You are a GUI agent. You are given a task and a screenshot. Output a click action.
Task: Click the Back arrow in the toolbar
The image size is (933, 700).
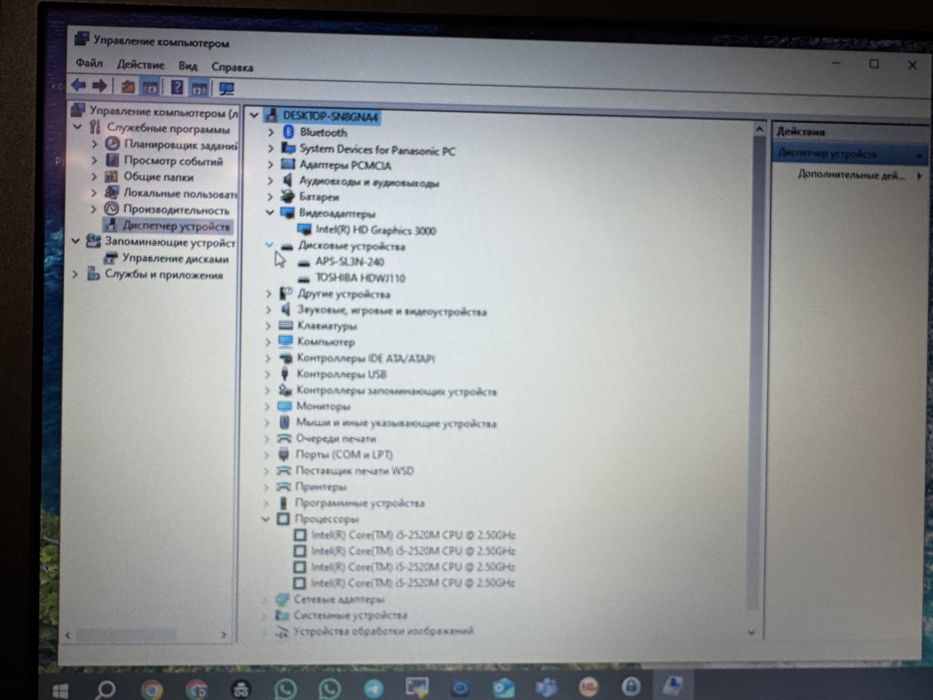coord(79,86)
